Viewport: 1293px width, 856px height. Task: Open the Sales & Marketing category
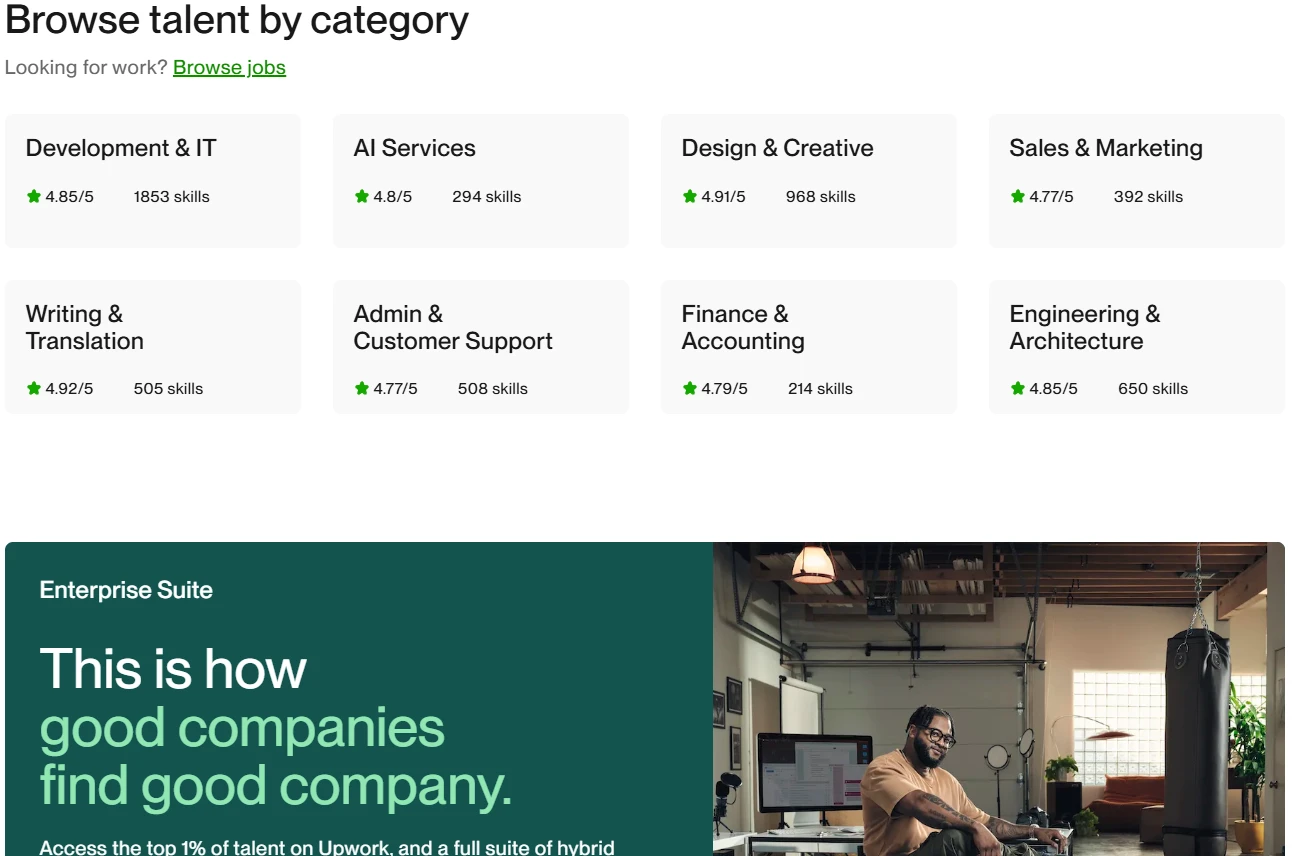[x=1136, y=180]
